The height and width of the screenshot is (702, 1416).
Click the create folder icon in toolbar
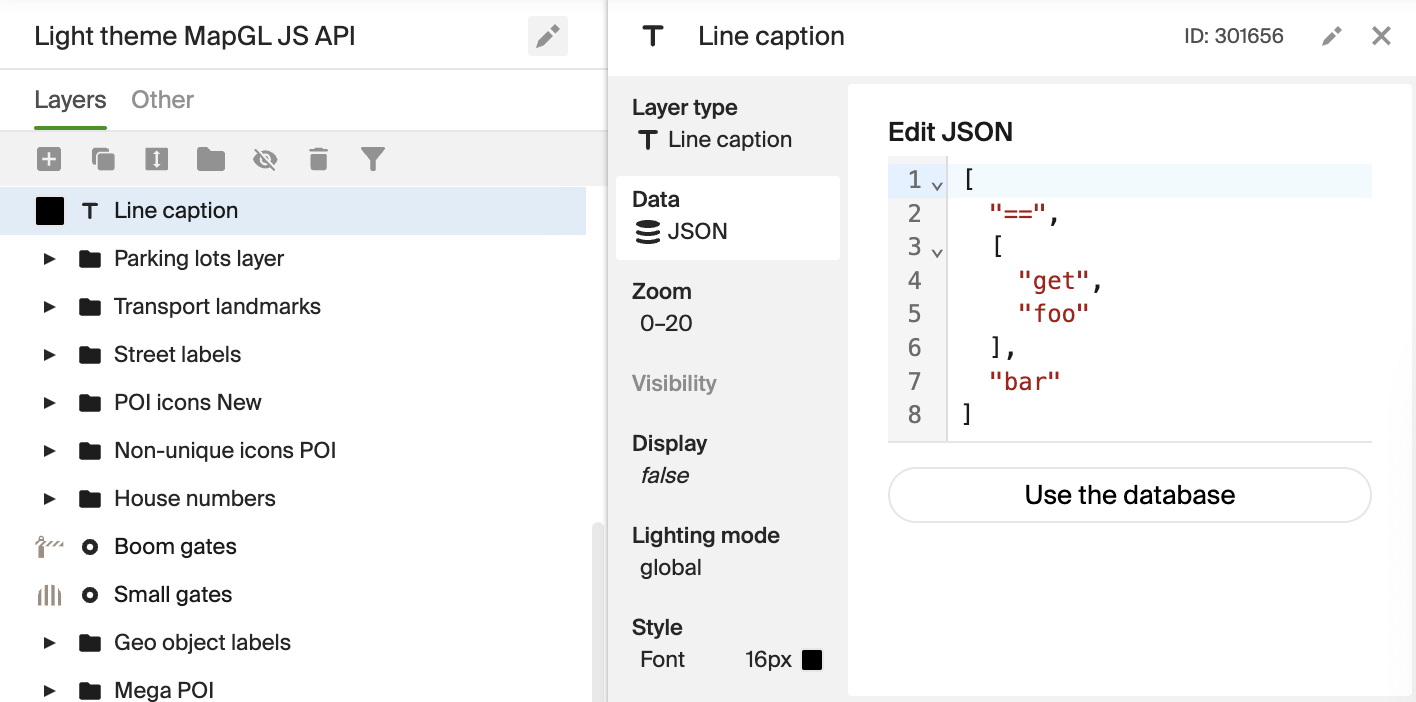coord(210,159)
